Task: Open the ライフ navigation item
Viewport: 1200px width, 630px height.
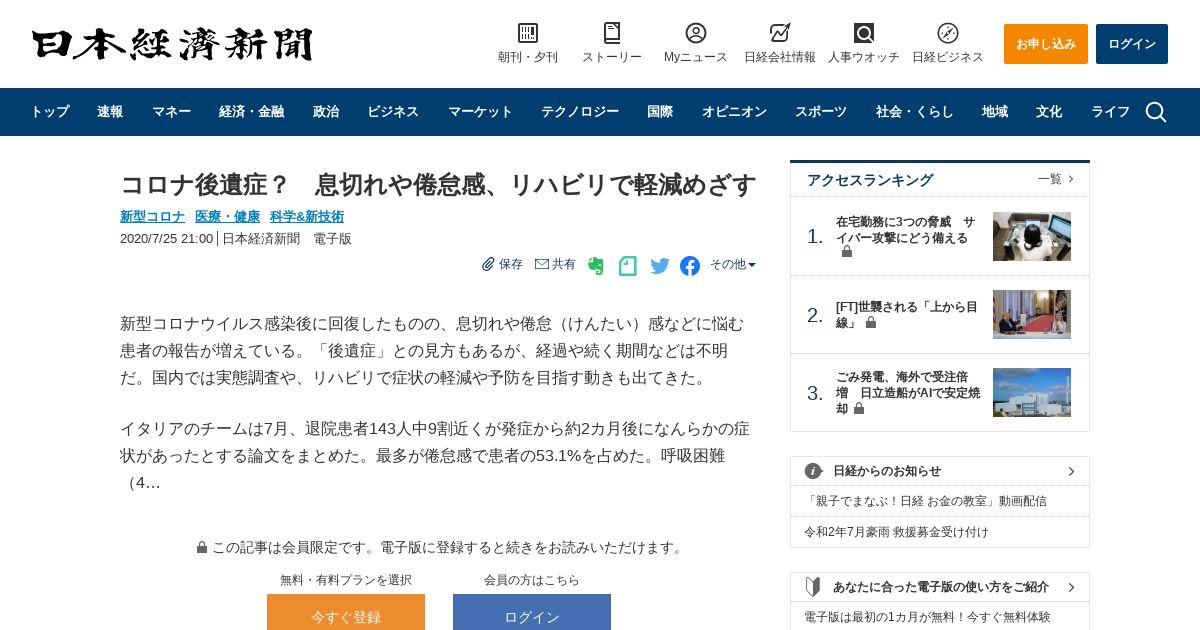Action: pos(1110,112)
